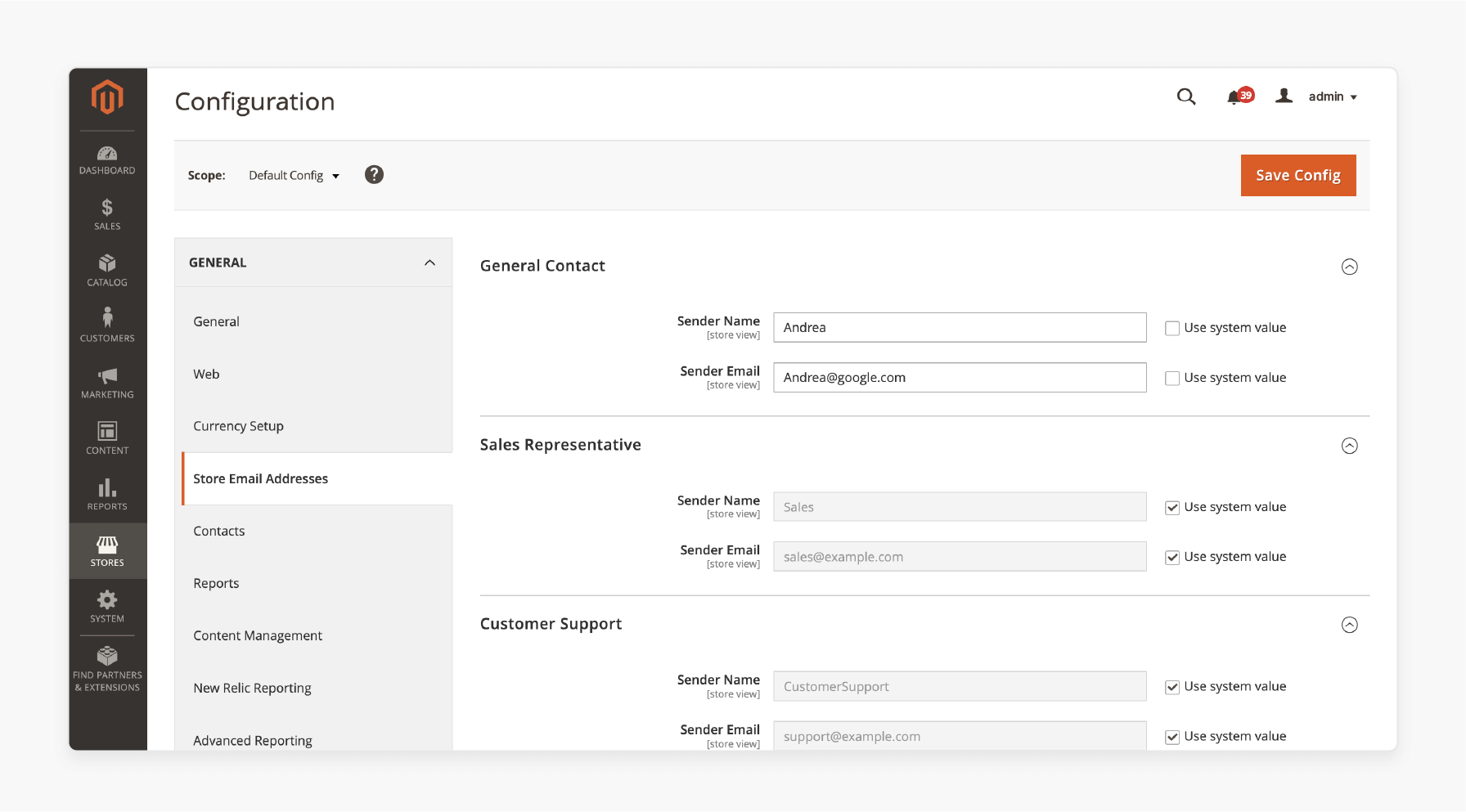Toggle General Contact Sender Name system value
The image size is (1466, 812).
click(1172, 328)
